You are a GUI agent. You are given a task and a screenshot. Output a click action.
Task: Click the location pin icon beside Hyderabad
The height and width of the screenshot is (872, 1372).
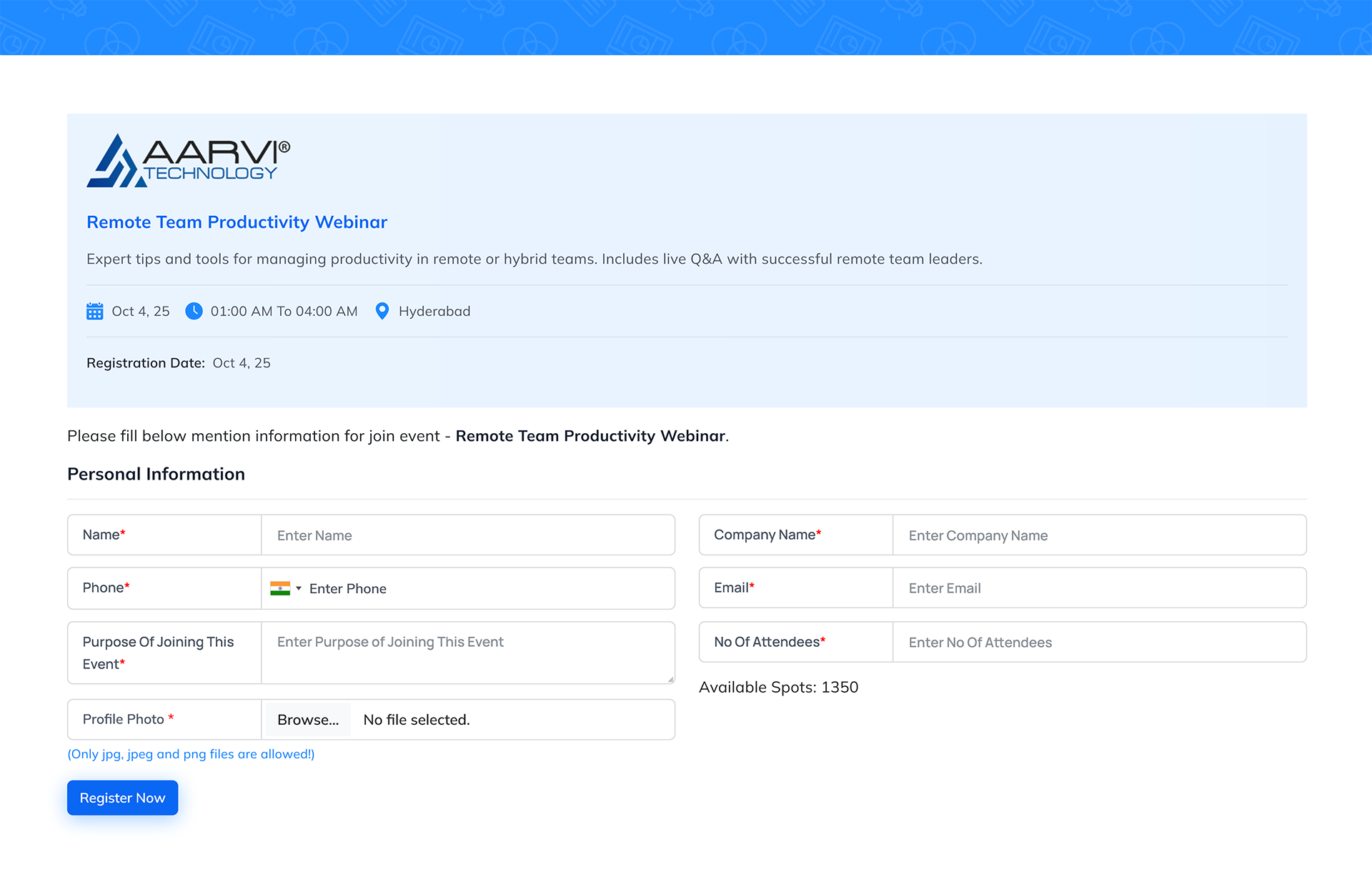[382, 312]
